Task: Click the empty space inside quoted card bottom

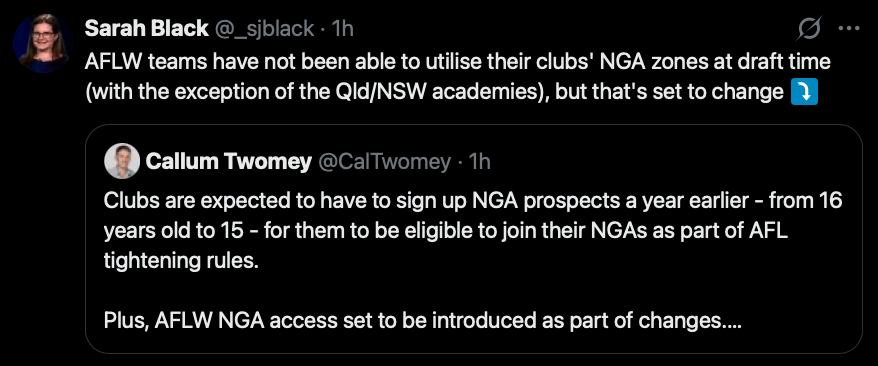Action: [x=474, y=343]
